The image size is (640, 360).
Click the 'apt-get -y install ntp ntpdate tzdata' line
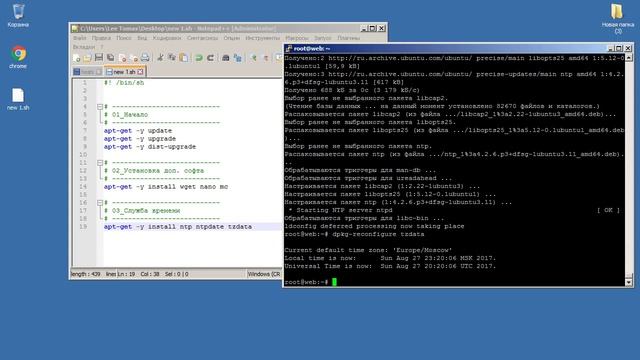tap(178, 227)
